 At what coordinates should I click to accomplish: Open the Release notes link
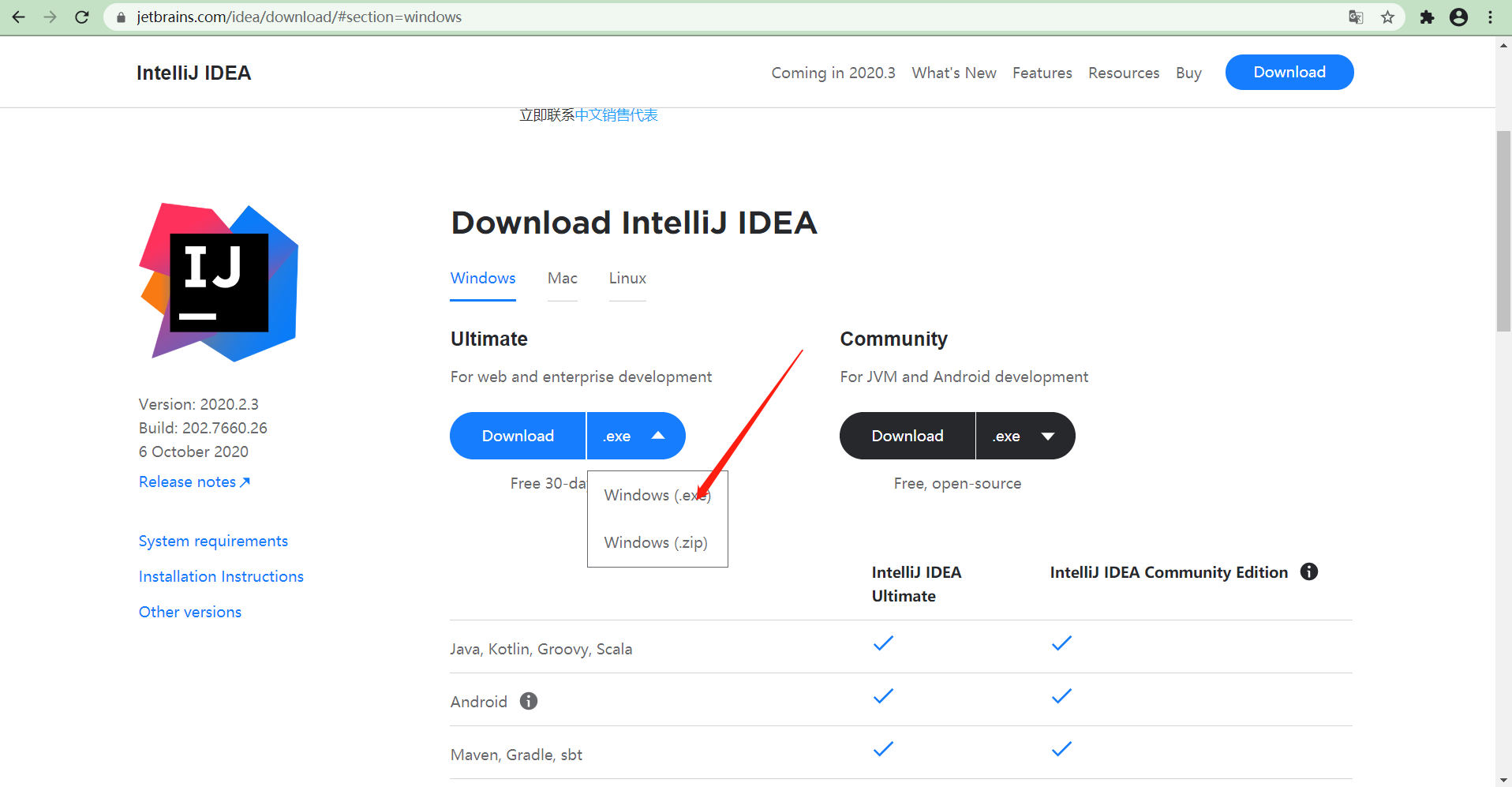pyautogui.click(x=194, y=482)
